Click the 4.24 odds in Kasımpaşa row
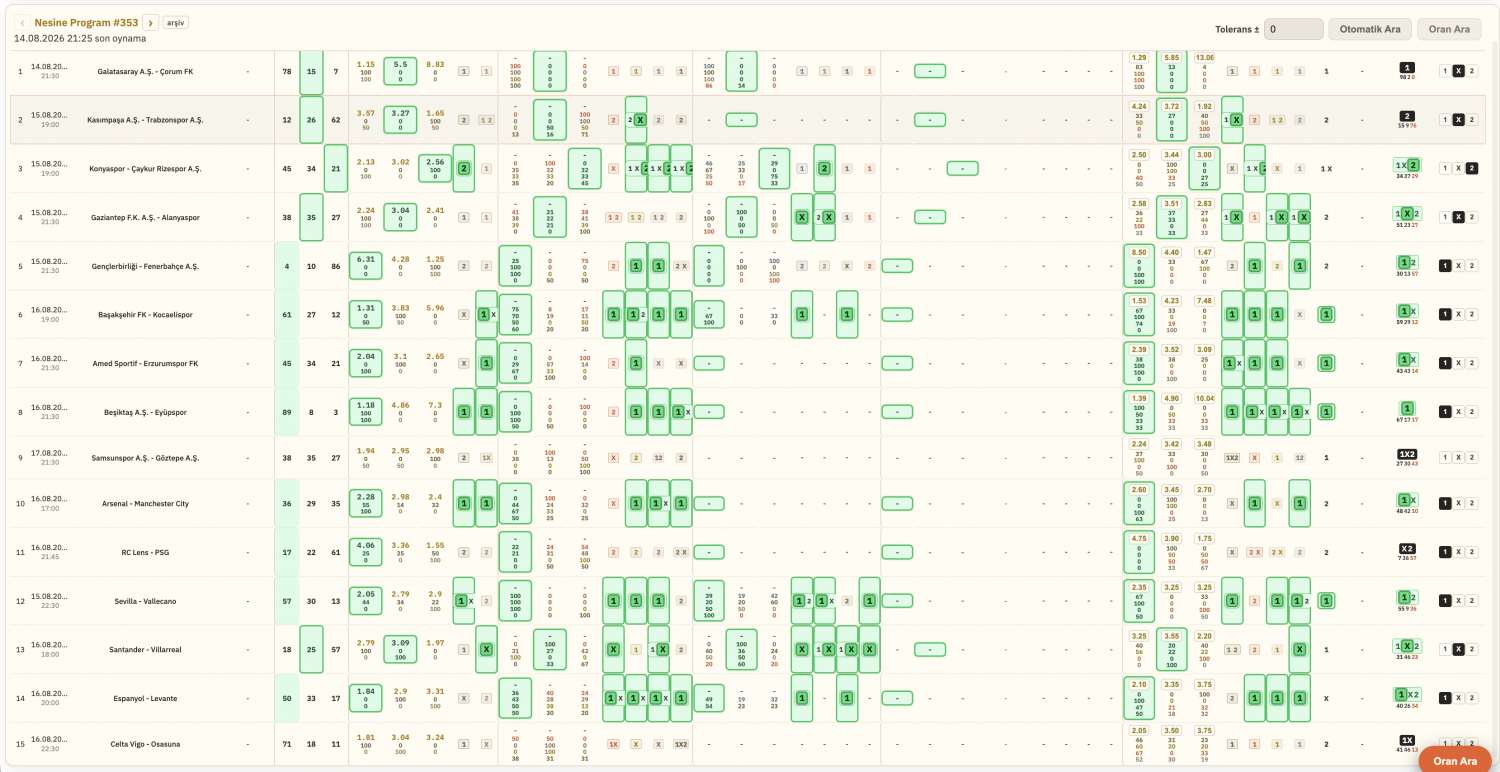The image size is (1500, 772). point(1139,106)
